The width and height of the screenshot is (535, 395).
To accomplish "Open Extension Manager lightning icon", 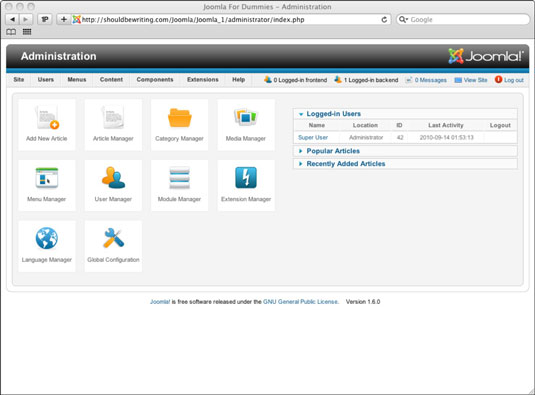I will pyautogui.click(x=246, y=178).
